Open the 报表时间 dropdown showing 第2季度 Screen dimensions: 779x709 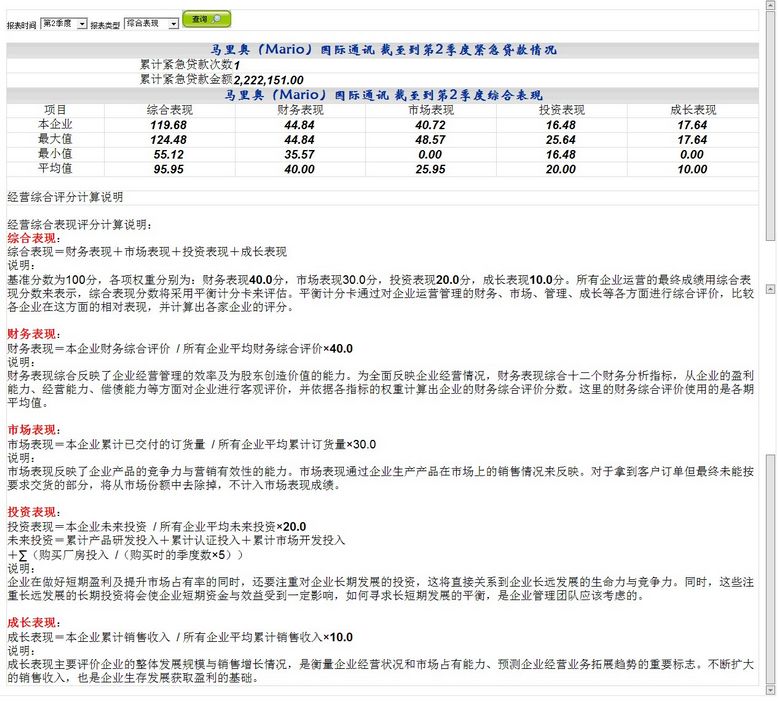coord(64,23)
